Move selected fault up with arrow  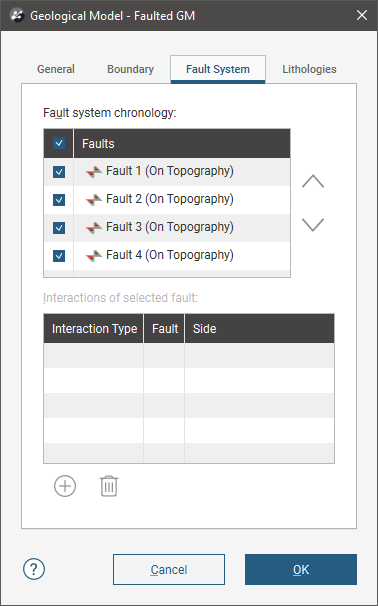[313, 181]
